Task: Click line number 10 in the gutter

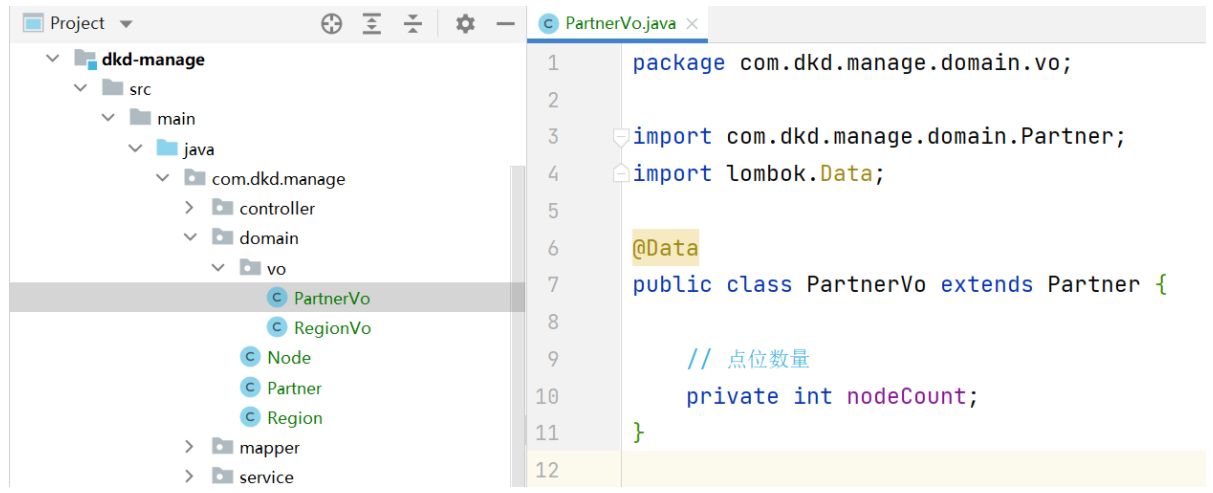Action: tap(547, 396)
